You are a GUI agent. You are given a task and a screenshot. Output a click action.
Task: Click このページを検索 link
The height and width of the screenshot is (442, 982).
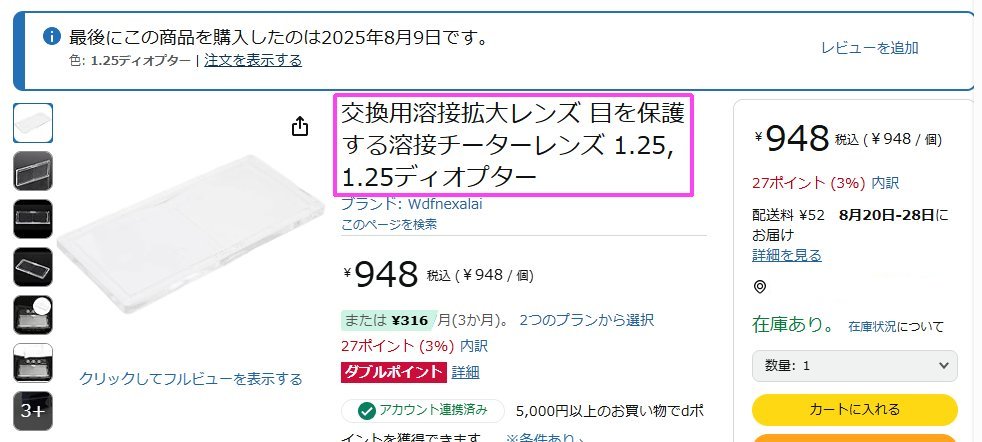(389, 224)
